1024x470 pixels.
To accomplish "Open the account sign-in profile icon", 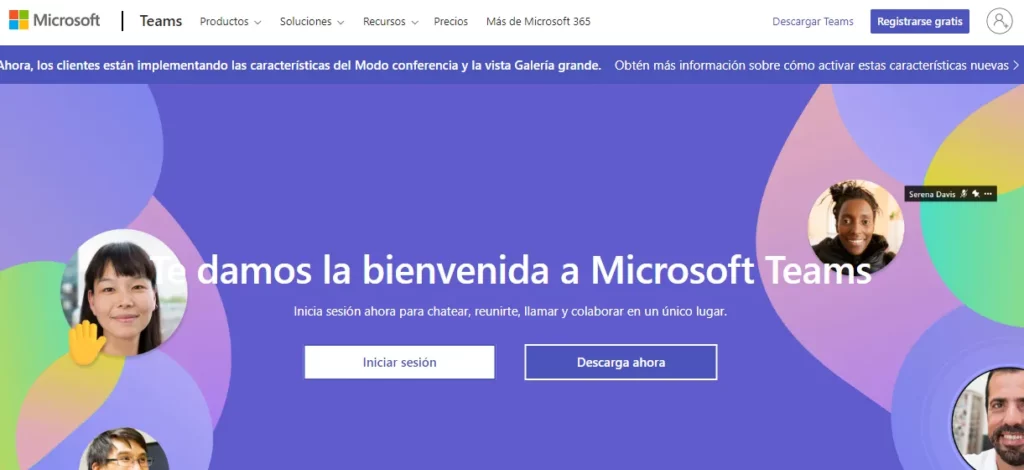I will pyautogui.click(x=998, y=21).
